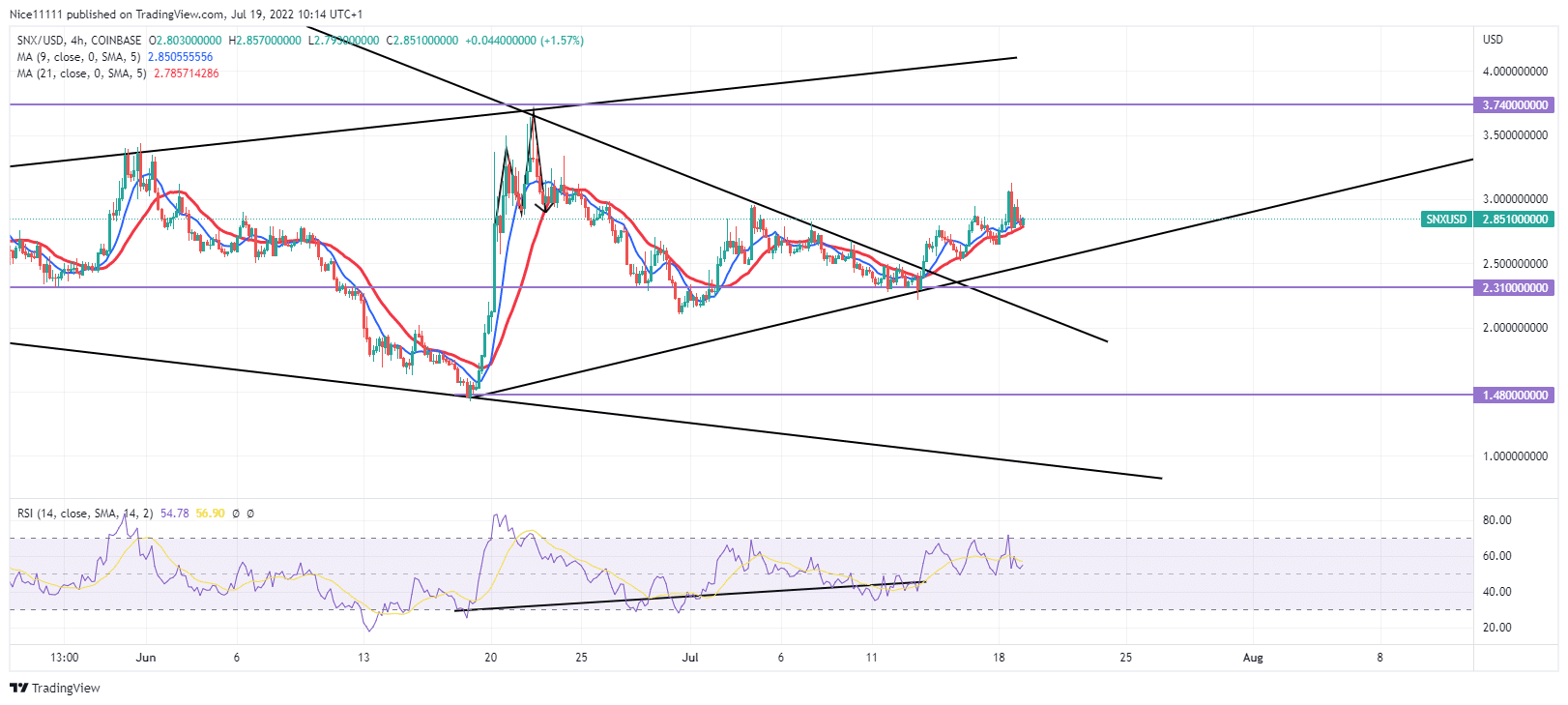Click the 20.00 RSI axis value
This screenshot has height=705, width=1568.
click(x=1496, y=628)
